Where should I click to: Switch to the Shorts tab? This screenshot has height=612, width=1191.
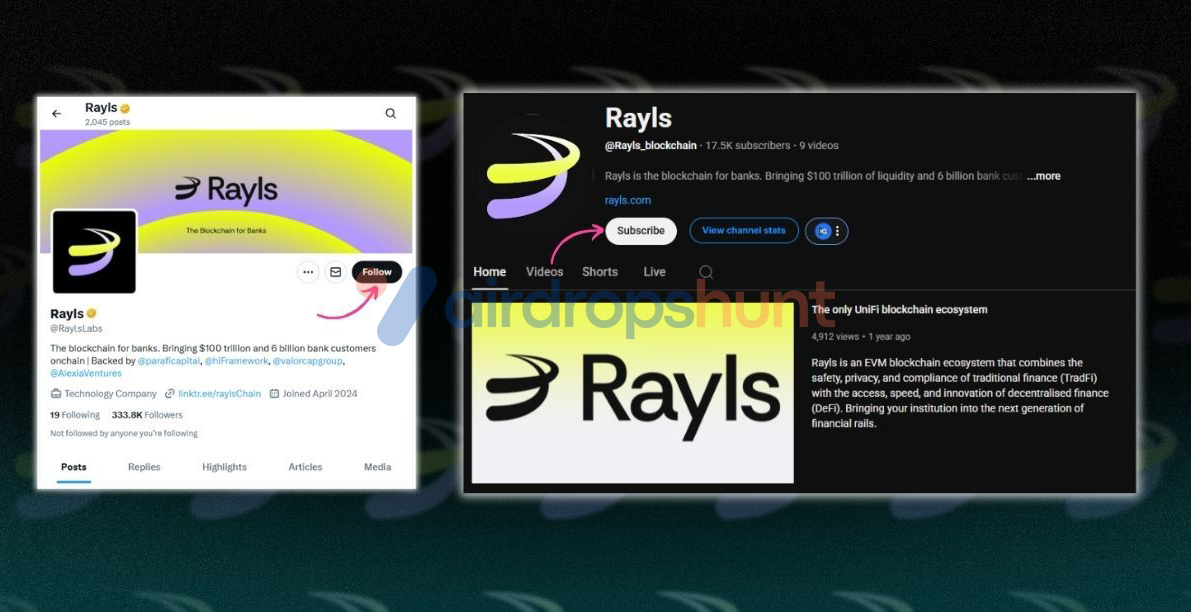(600, 272)
